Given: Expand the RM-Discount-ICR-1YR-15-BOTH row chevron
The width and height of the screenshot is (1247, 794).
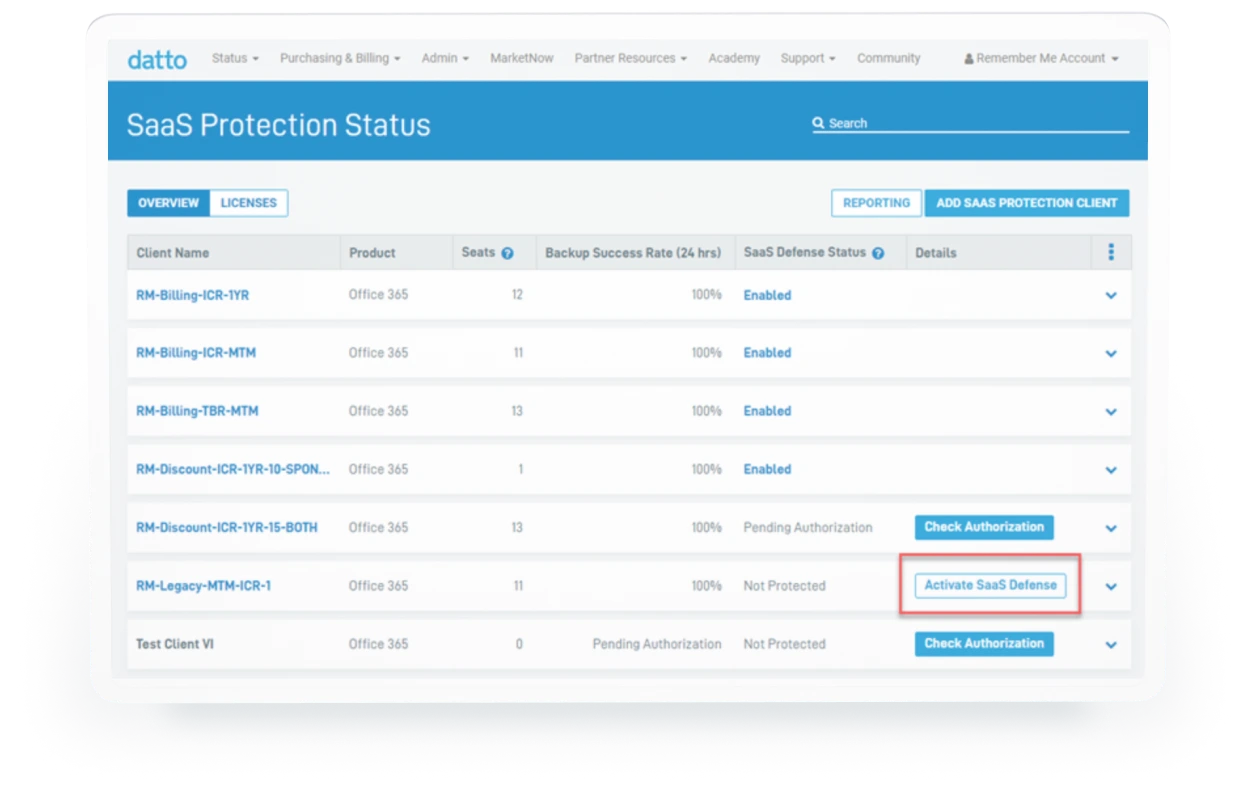Looking at the screenshot, I should (x=1111, y=529).
